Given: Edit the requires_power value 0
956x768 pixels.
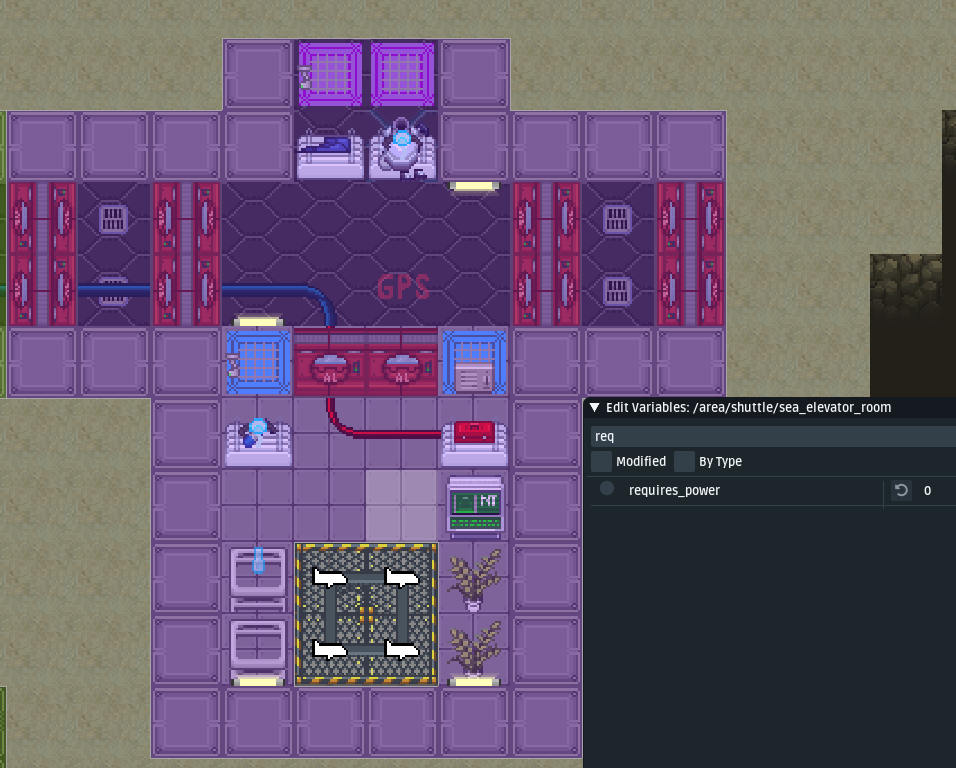Looking at the screenshot, I should click(x=927, y=491).
